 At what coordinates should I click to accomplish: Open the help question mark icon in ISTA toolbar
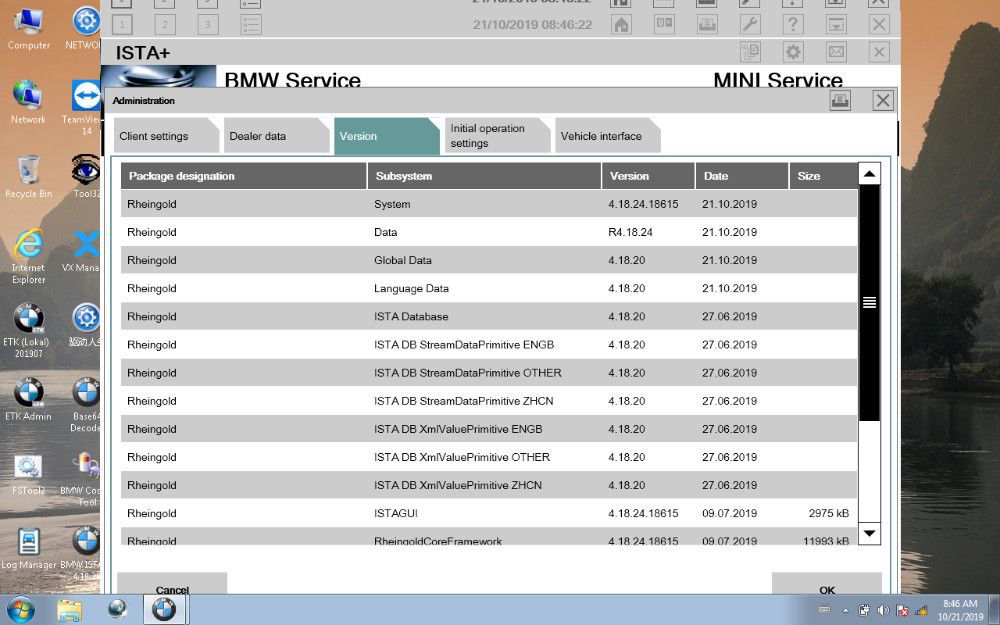(793, 25)
